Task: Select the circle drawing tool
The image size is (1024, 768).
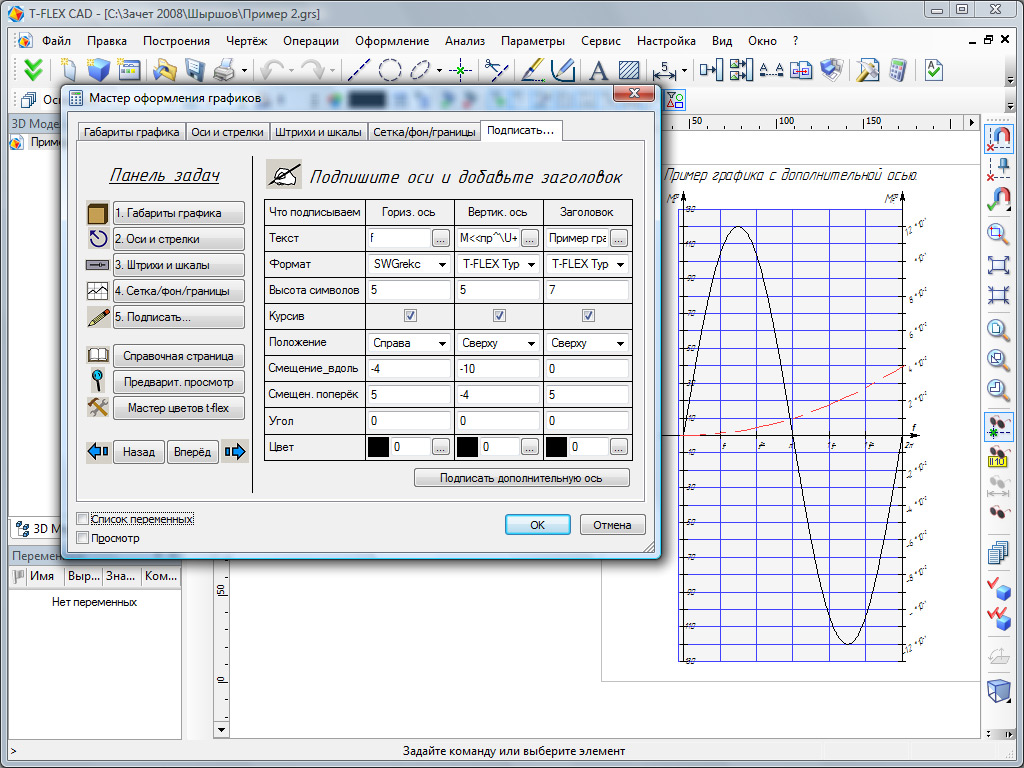Action: point(390,70)
